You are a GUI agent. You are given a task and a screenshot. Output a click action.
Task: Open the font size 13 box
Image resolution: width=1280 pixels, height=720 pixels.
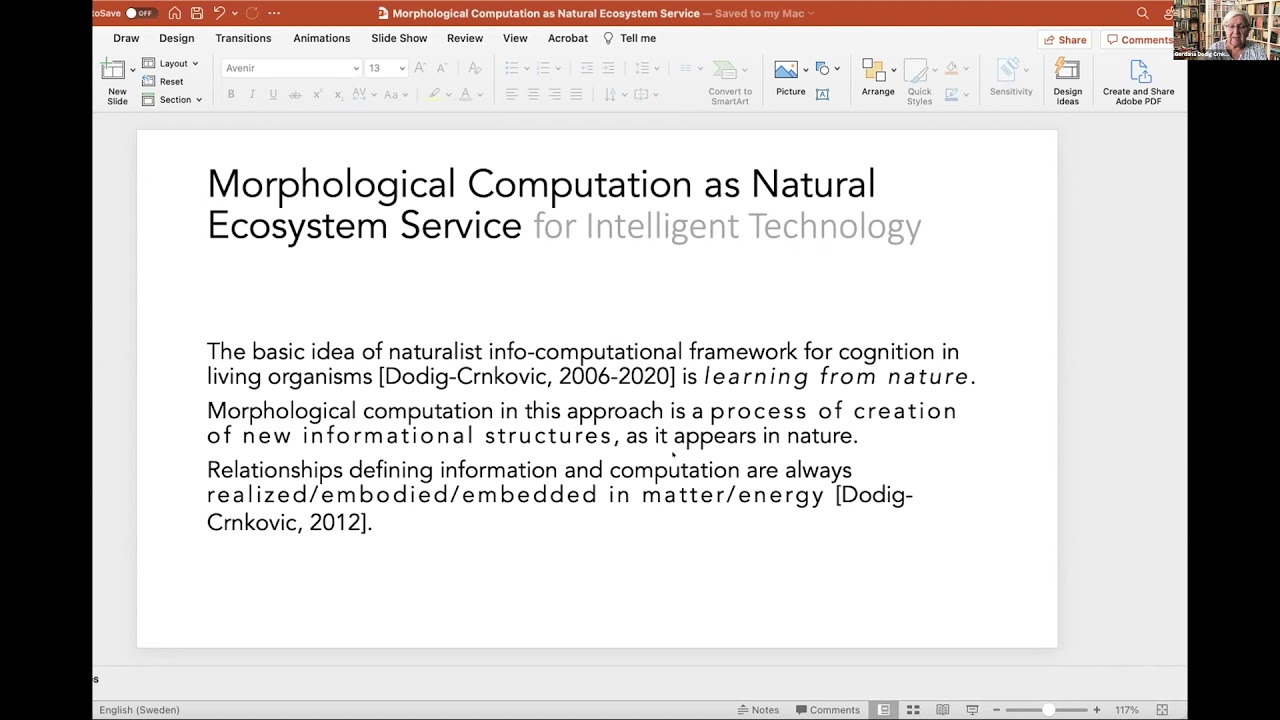(386, 68)
